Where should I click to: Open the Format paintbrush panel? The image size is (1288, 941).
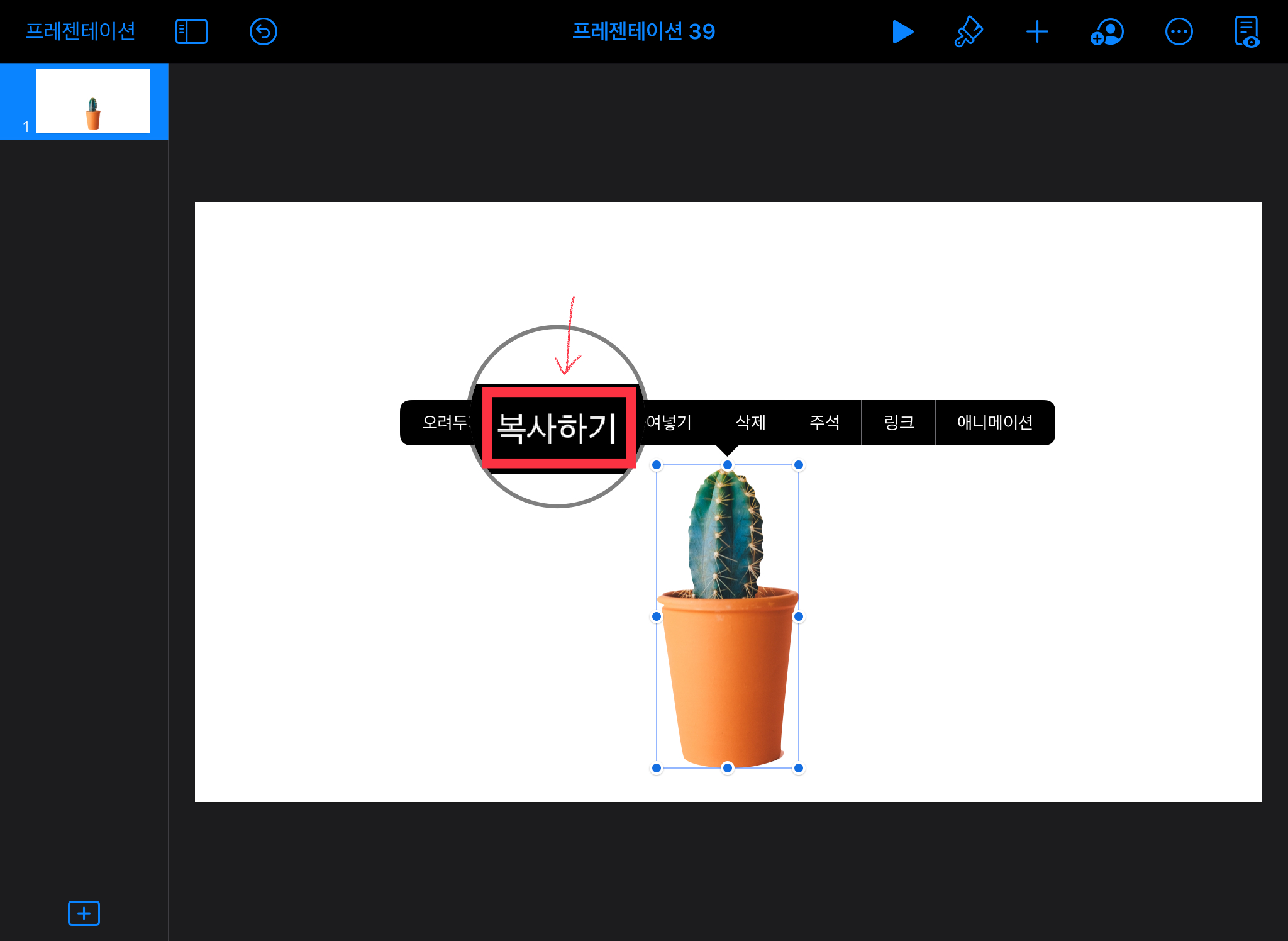(969, 31)
